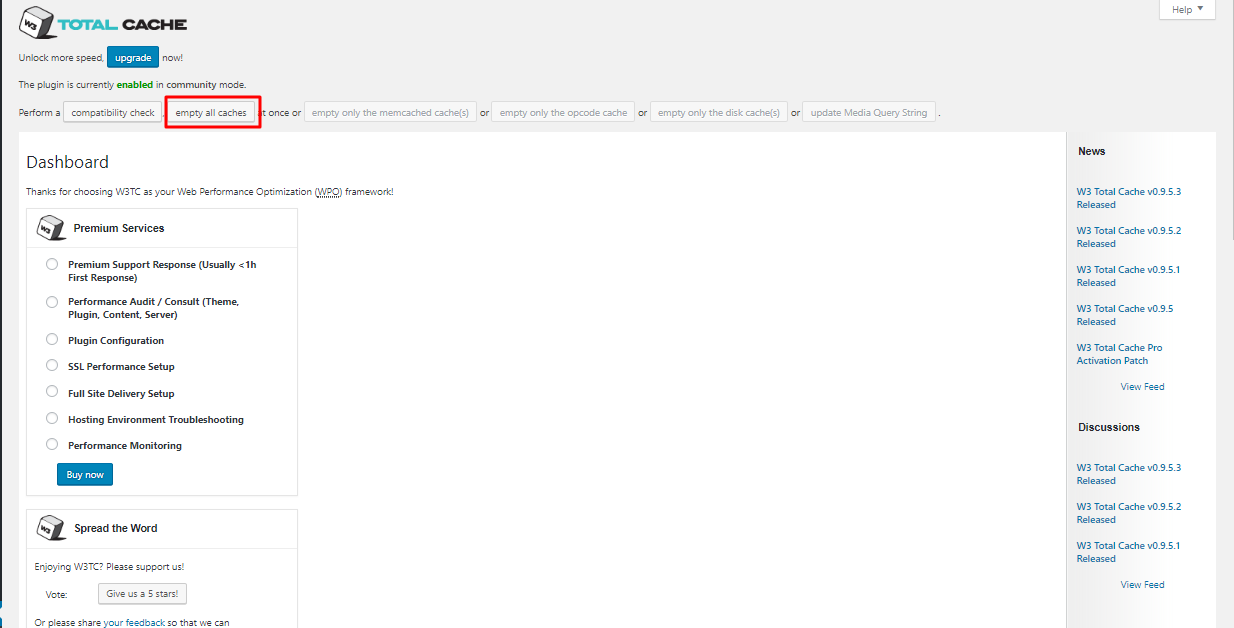Select Premium Support Response radio option
This screenshot has height=628, width=1234.
[x=52, y=265]
